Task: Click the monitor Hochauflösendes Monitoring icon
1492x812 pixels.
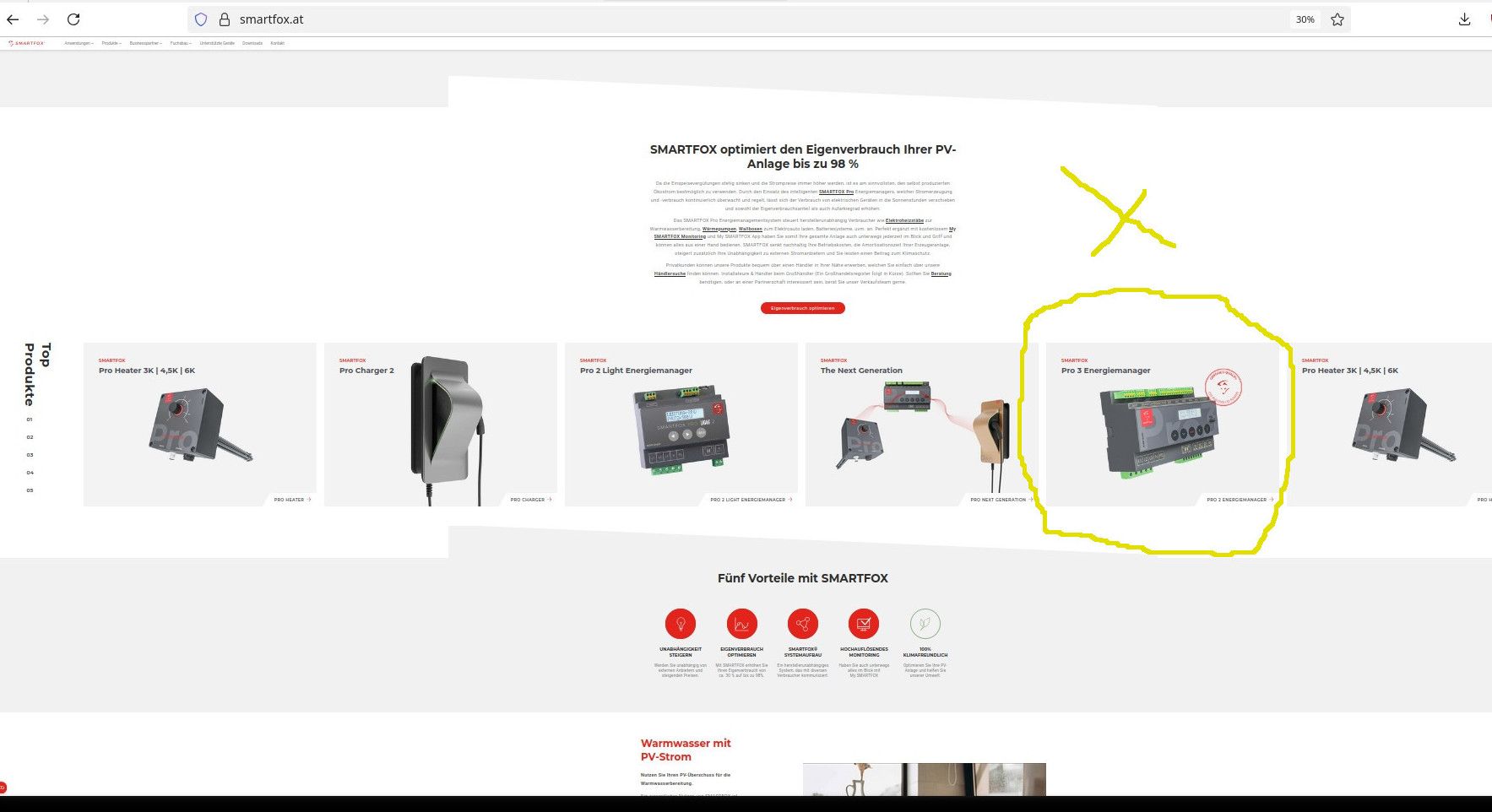Action: coord(864,624)
